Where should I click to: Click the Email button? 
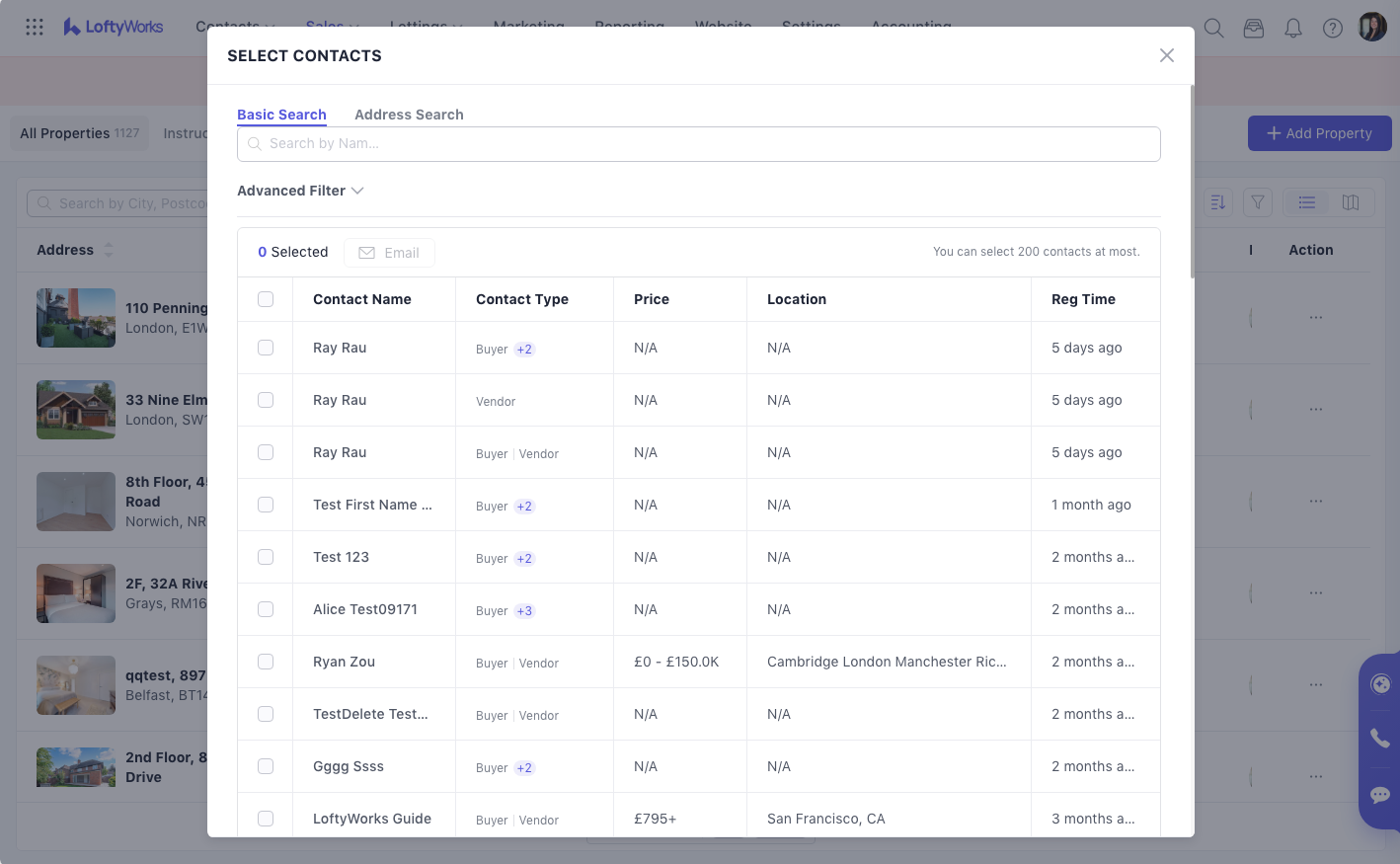point(389,253)
